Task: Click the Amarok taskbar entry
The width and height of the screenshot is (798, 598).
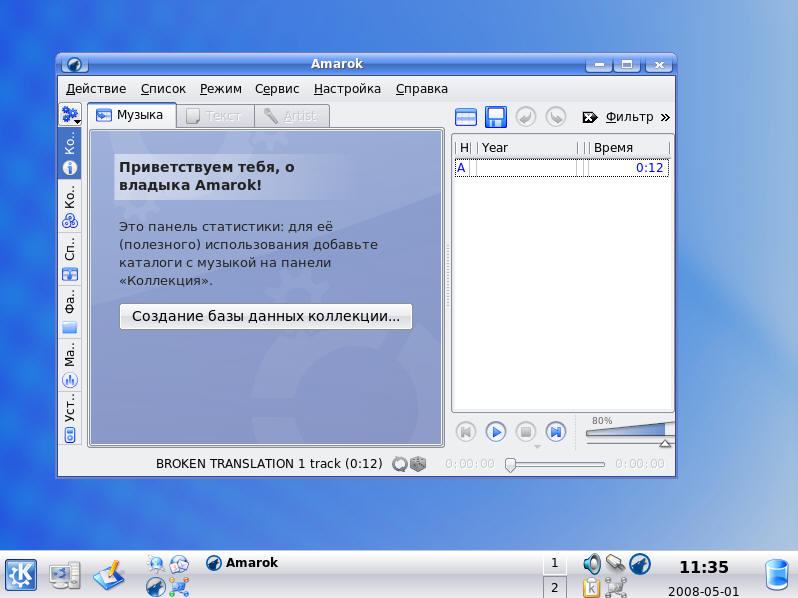Action: (x=242, y=563)
